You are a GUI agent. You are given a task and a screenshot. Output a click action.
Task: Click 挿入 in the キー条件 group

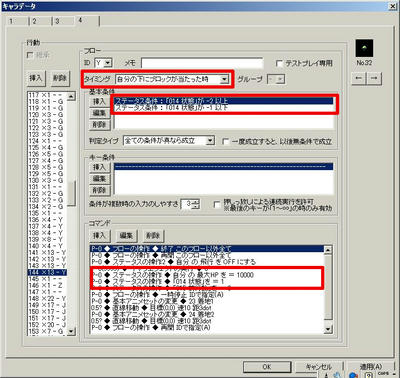(99, 167)
